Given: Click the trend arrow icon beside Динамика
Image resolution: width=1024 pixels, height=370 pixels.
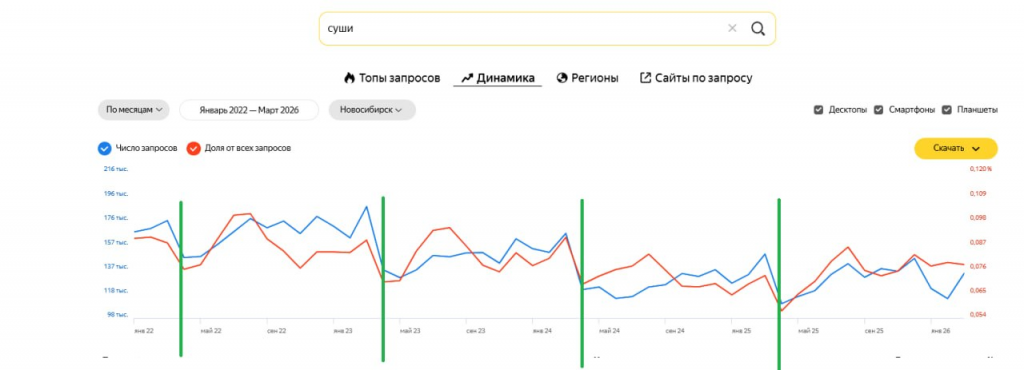Looking at the screenshot, I should pyautogui.click(x=467, y=78).
